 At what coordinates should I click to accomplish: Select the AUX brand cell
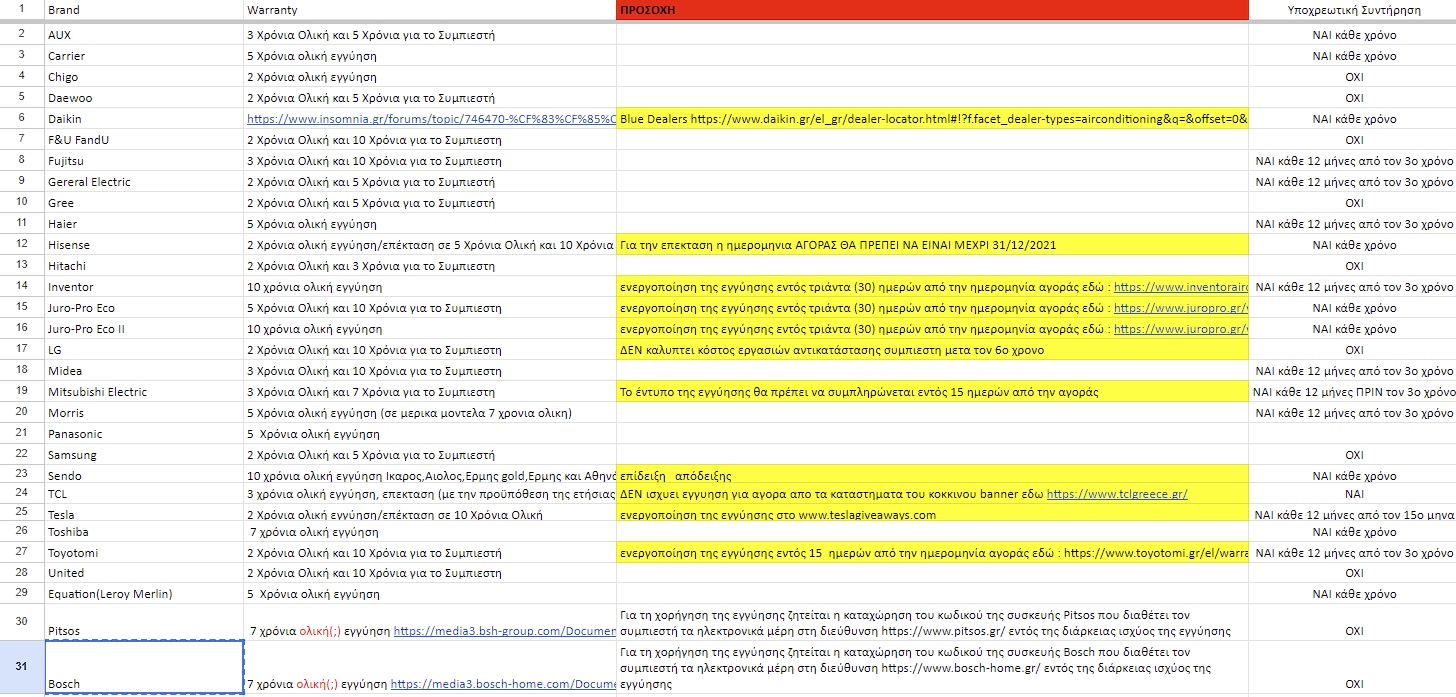click(x=144, y=35)
